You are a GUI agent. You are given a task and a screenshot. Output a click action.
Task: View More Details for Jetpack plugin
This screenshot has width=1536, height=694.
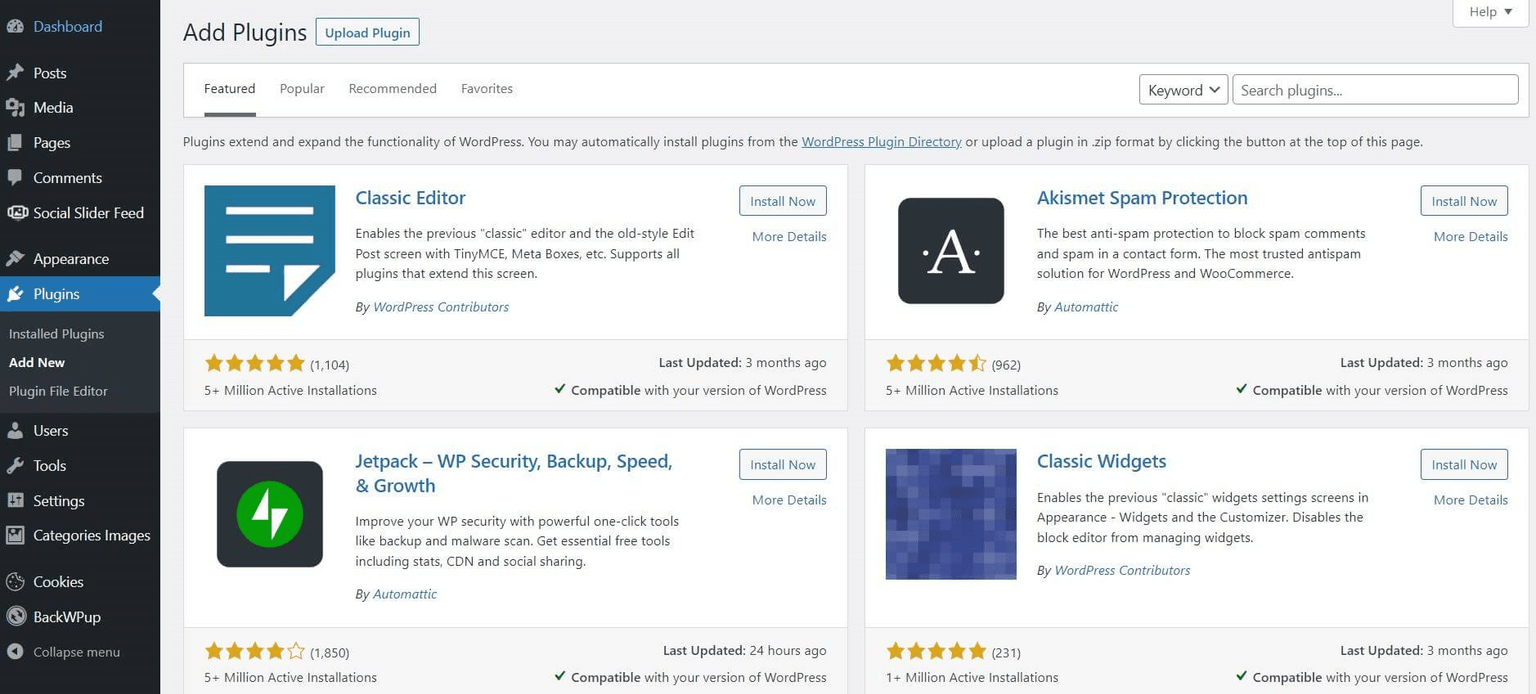pyautogui.click(x=789, y=500)
